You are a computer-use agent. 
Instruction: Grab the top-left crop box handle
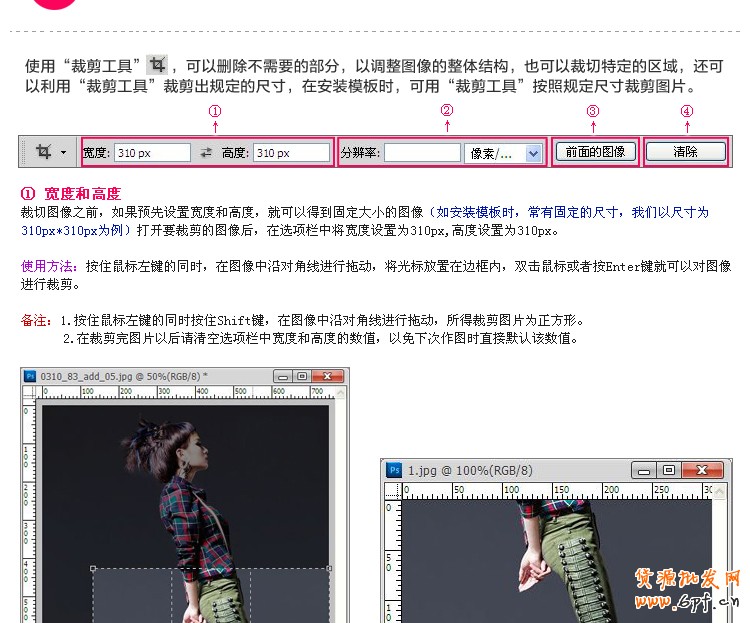pyautogui.click(x=93, y=569)
